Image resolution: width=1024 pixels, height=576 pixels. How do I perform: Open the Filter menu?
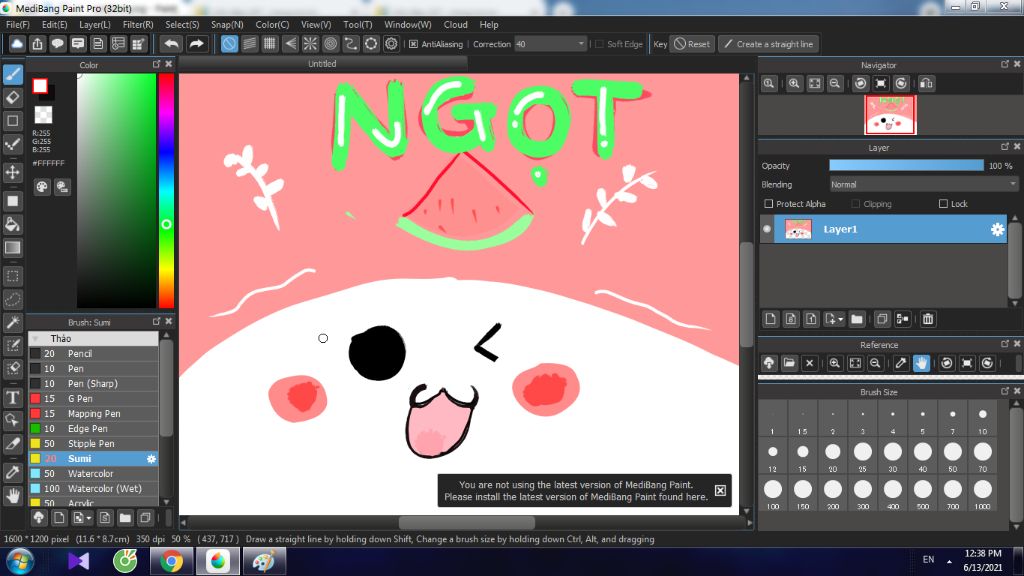pos(138,25)
